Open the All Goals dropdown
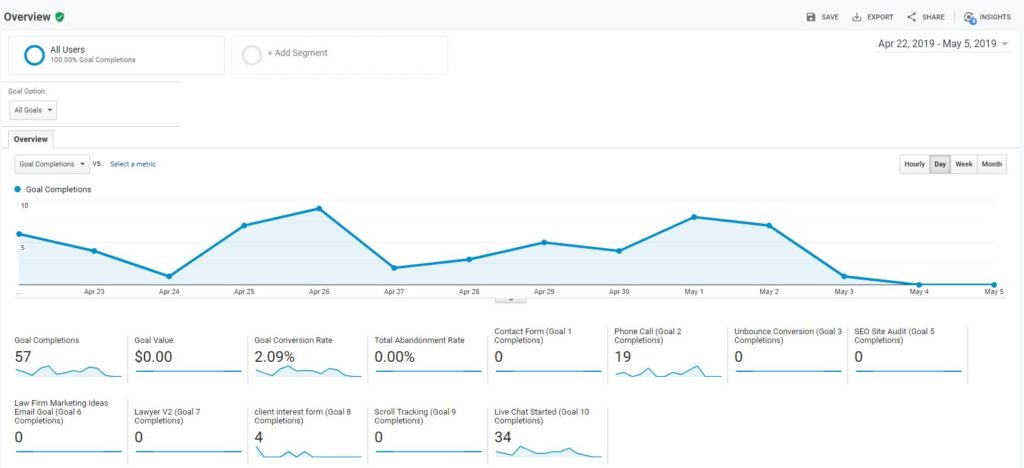Screen dimensions: 1024x468 [x=33, y=110]
